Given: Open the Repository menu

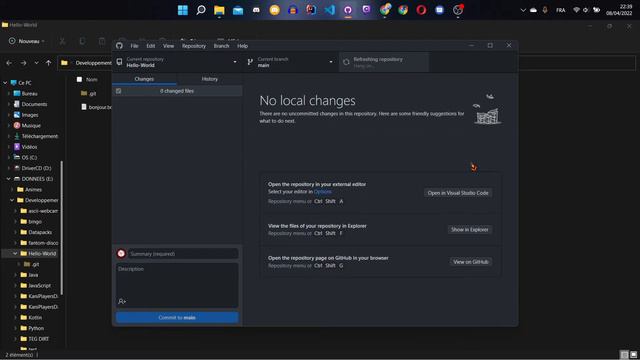Looking at the screenshot, I should coord(194,46).
